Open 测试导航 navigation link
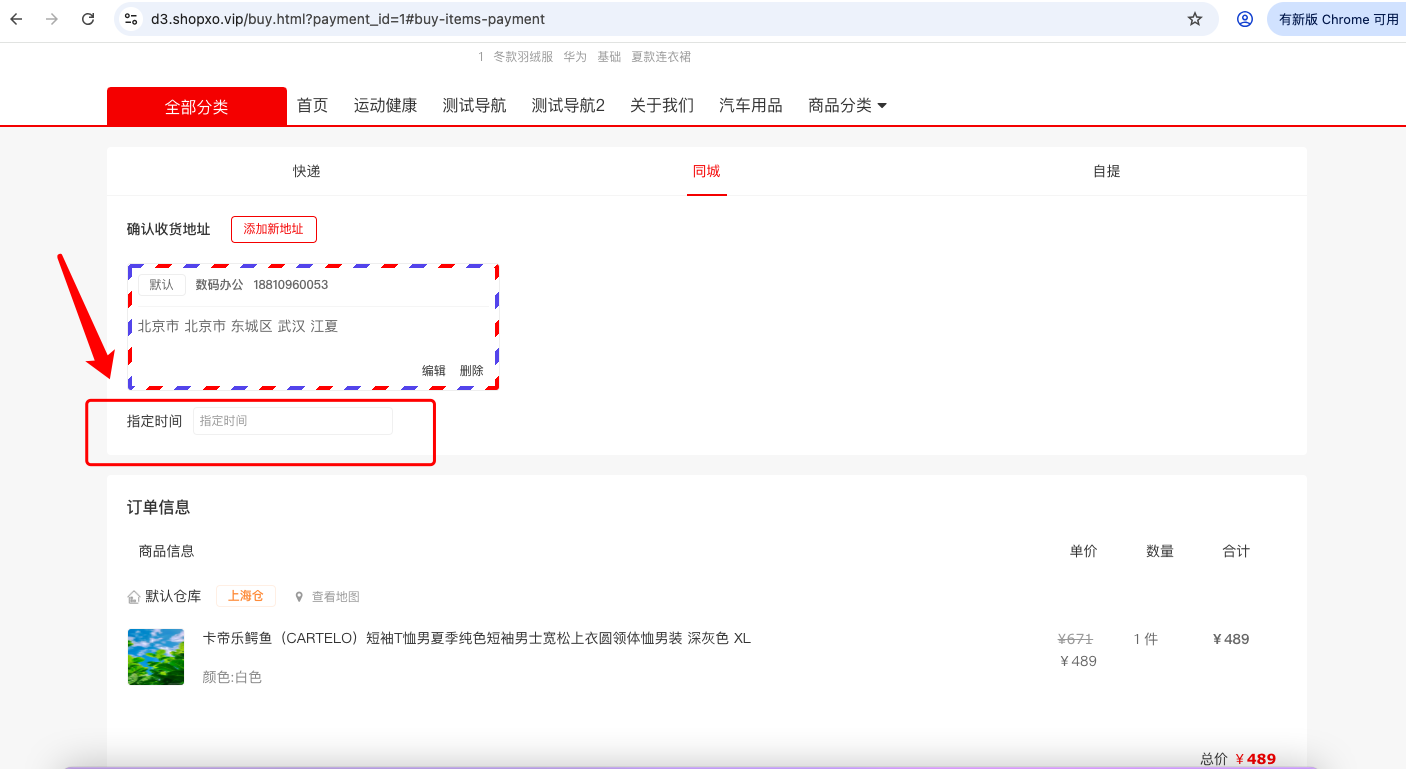 (474, 105)
